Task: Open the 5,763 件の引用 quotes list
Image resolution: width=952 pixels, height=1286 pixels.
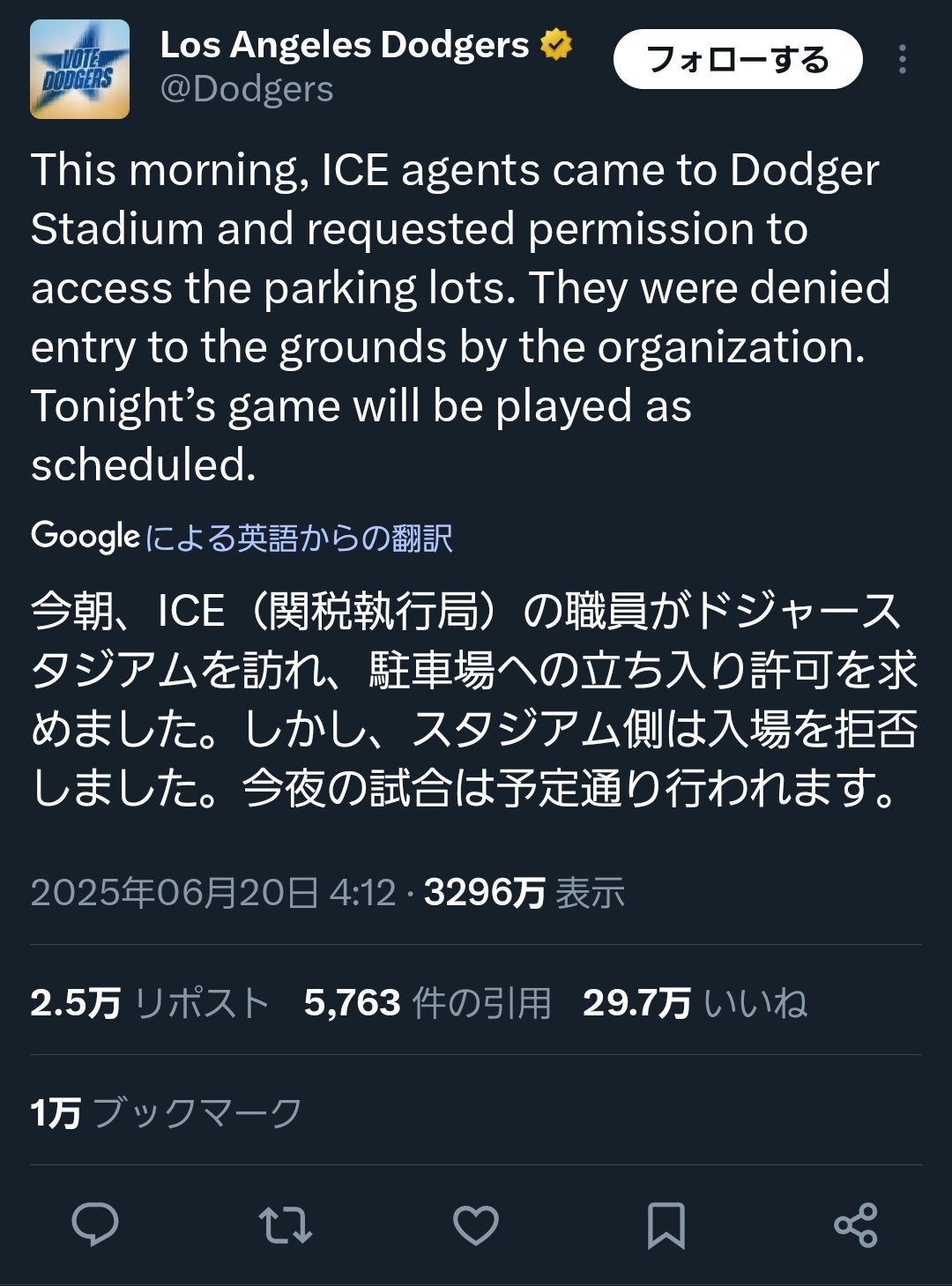Action: [428, 1003]
